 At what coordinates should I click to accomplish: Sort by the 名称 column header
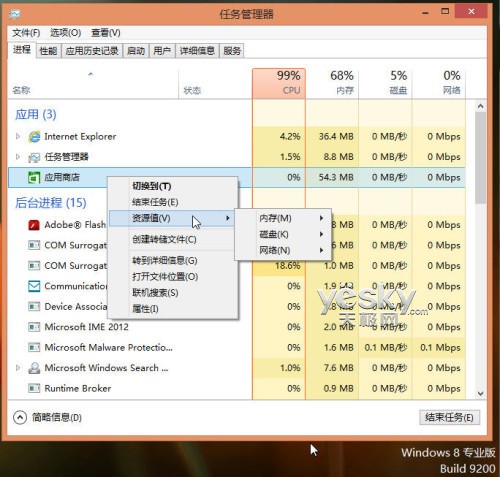[93, 83]
